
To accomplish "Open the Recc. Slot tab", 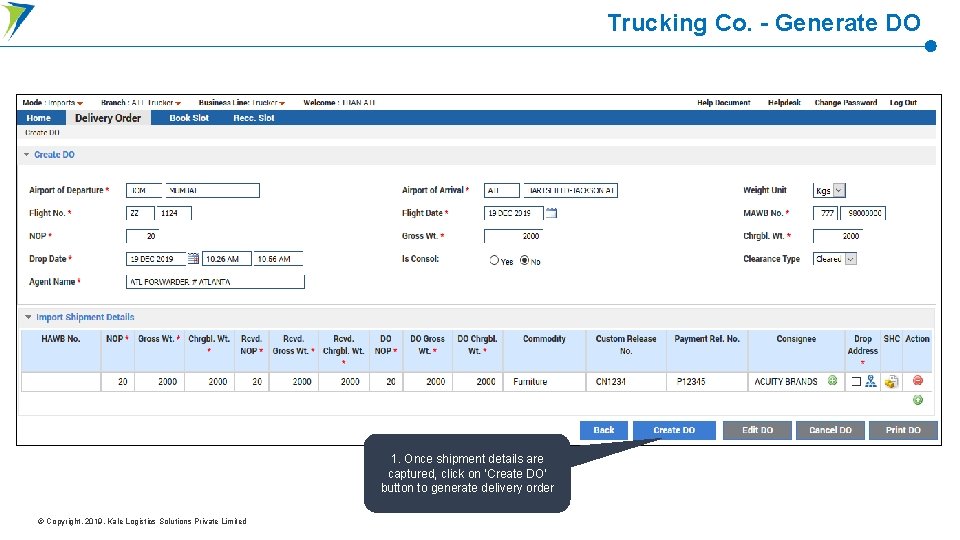I will (253, 118).
